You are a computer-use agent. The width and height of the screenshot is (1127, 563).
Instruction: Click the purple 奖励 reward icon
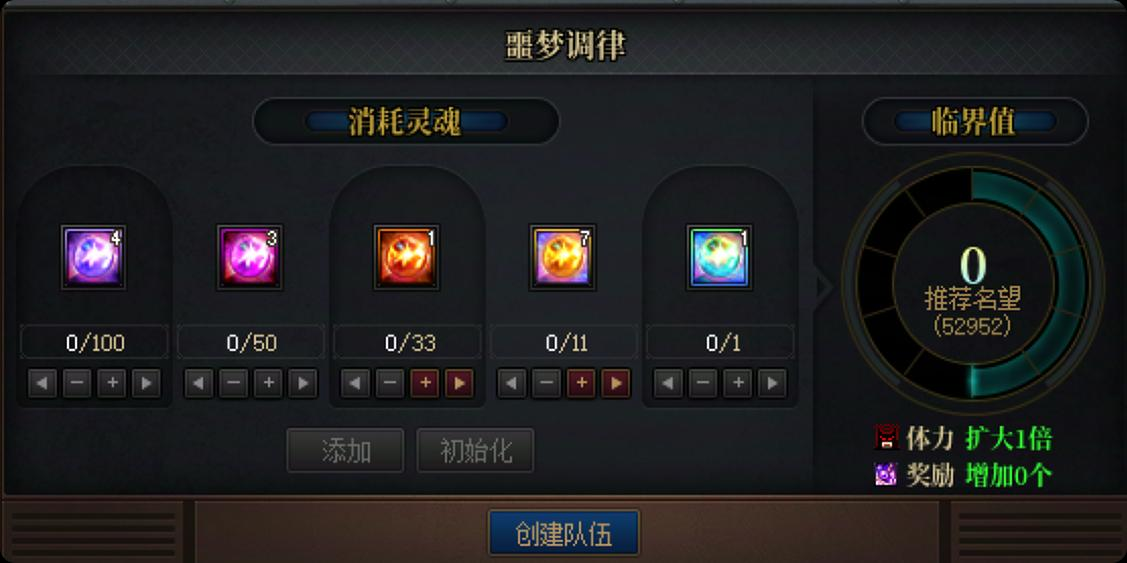pos(886,474)
